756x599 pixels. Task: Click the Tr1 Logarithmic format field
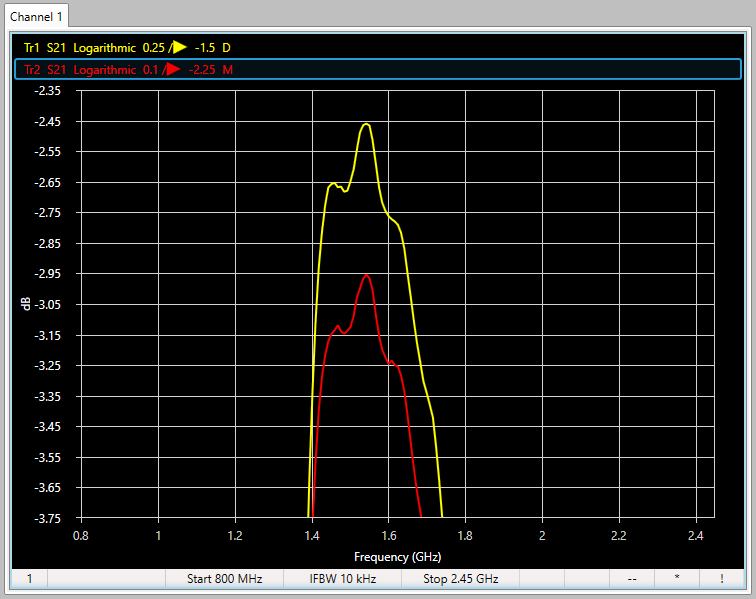[105, 47]
